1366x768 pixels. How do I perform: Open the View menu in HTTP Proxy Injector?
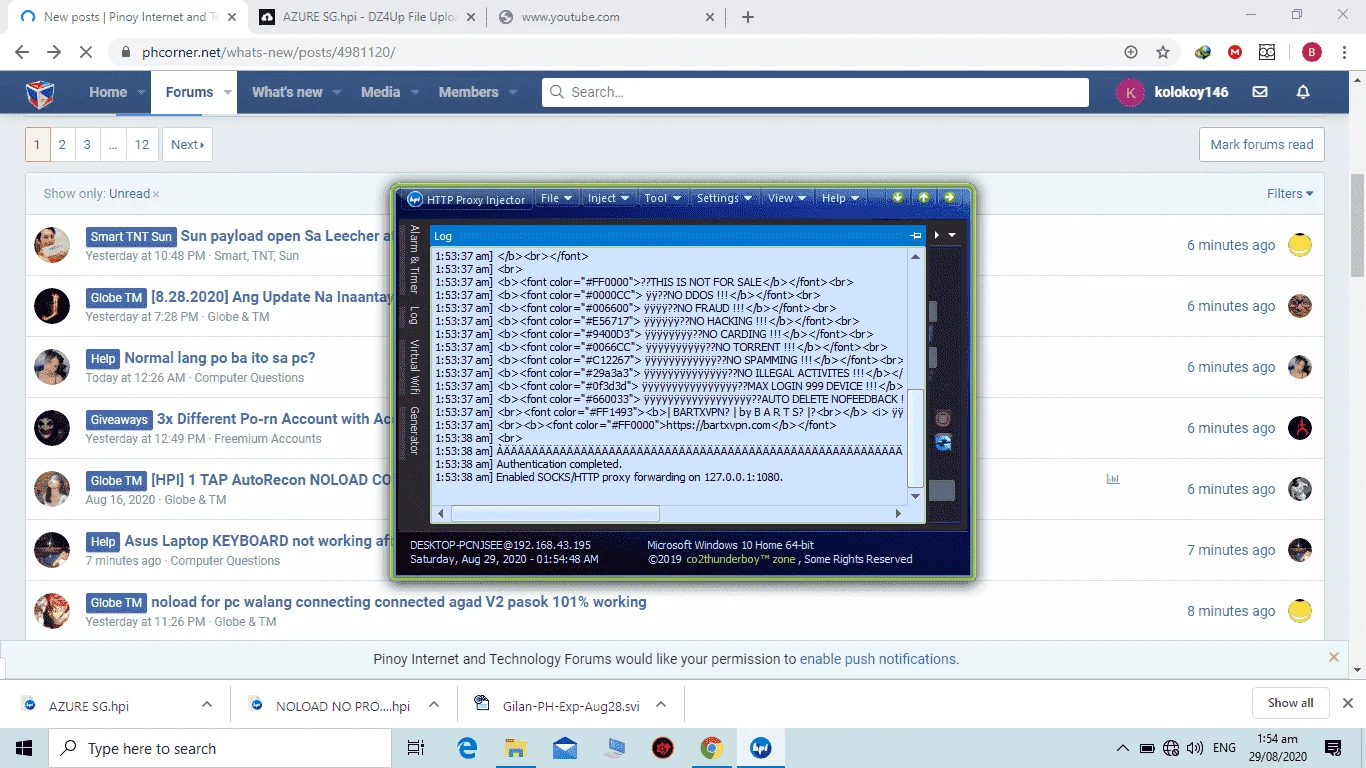[x=787, y=198]
